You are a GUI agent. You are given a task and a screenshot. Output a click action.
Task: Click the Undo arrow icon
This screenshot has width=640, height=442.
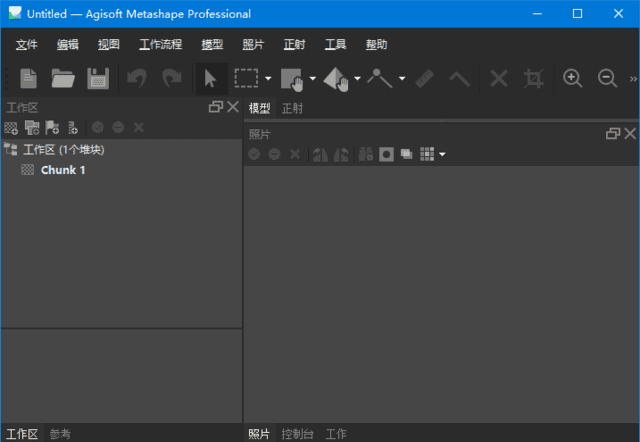136,78
